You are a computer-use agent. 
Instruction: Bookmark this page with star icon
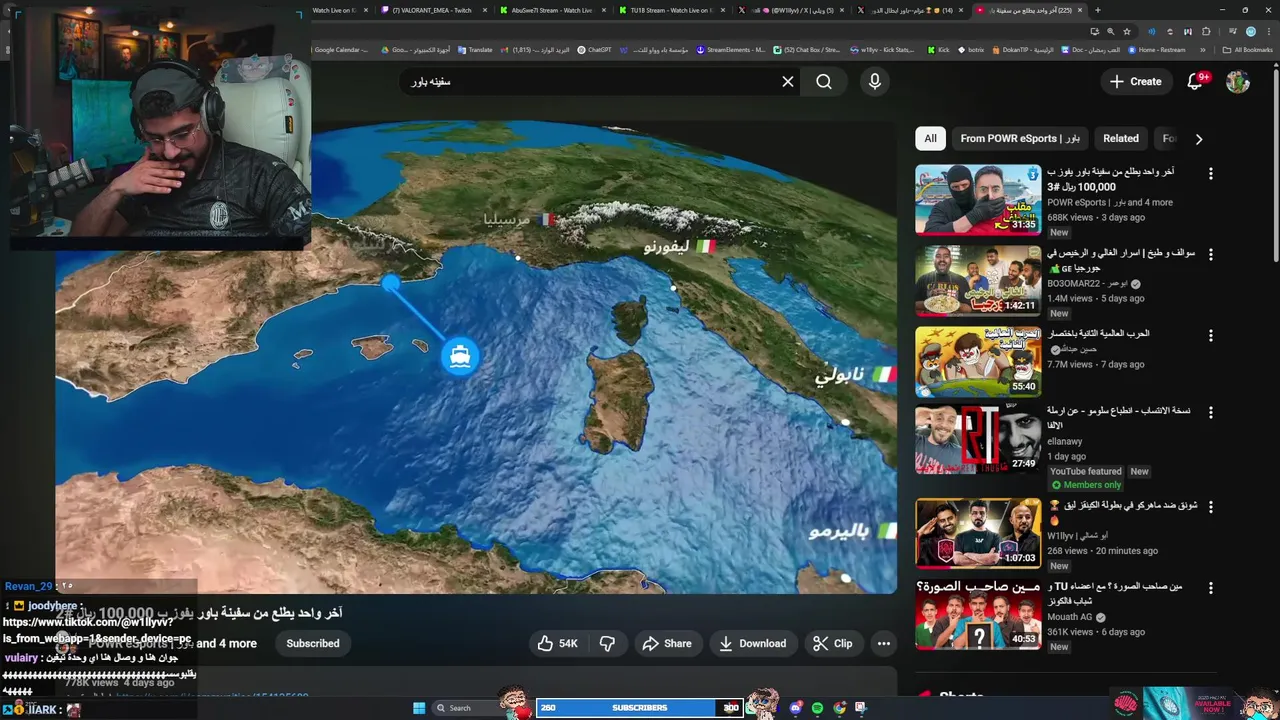[1127, 32]
